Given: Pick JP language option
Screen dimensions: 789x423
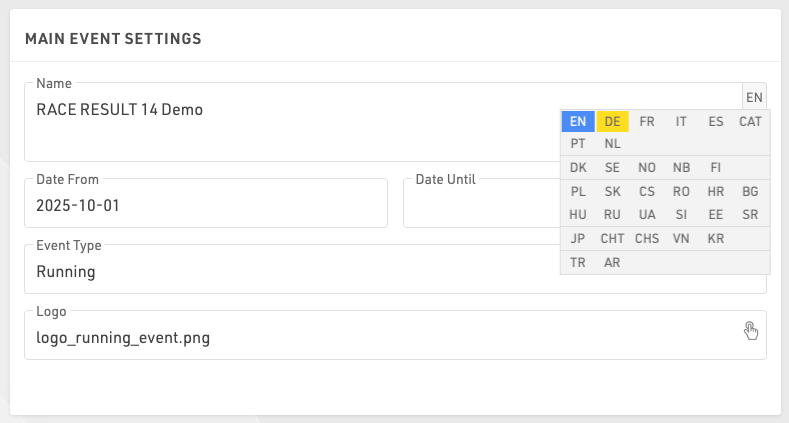Looking at the screenshot, I should tap(578, 239).
